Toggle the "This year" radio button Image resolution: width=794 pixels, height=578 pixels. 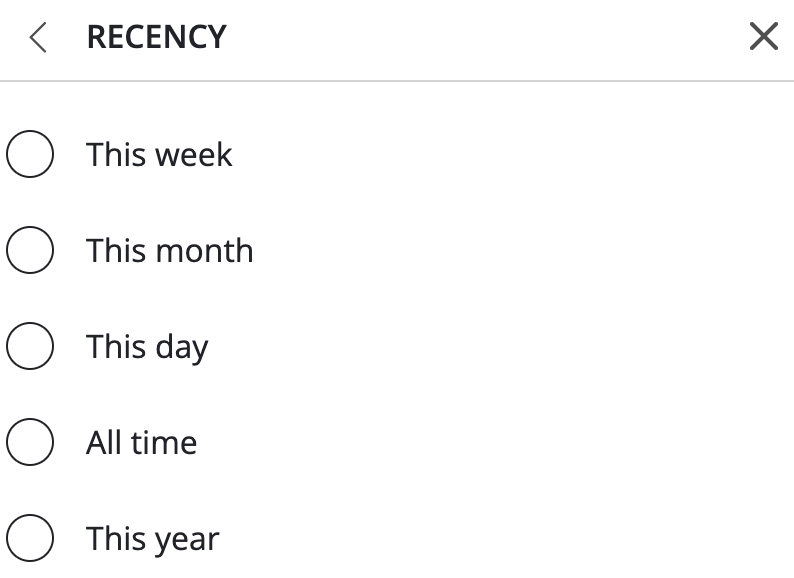coord(30,539)
